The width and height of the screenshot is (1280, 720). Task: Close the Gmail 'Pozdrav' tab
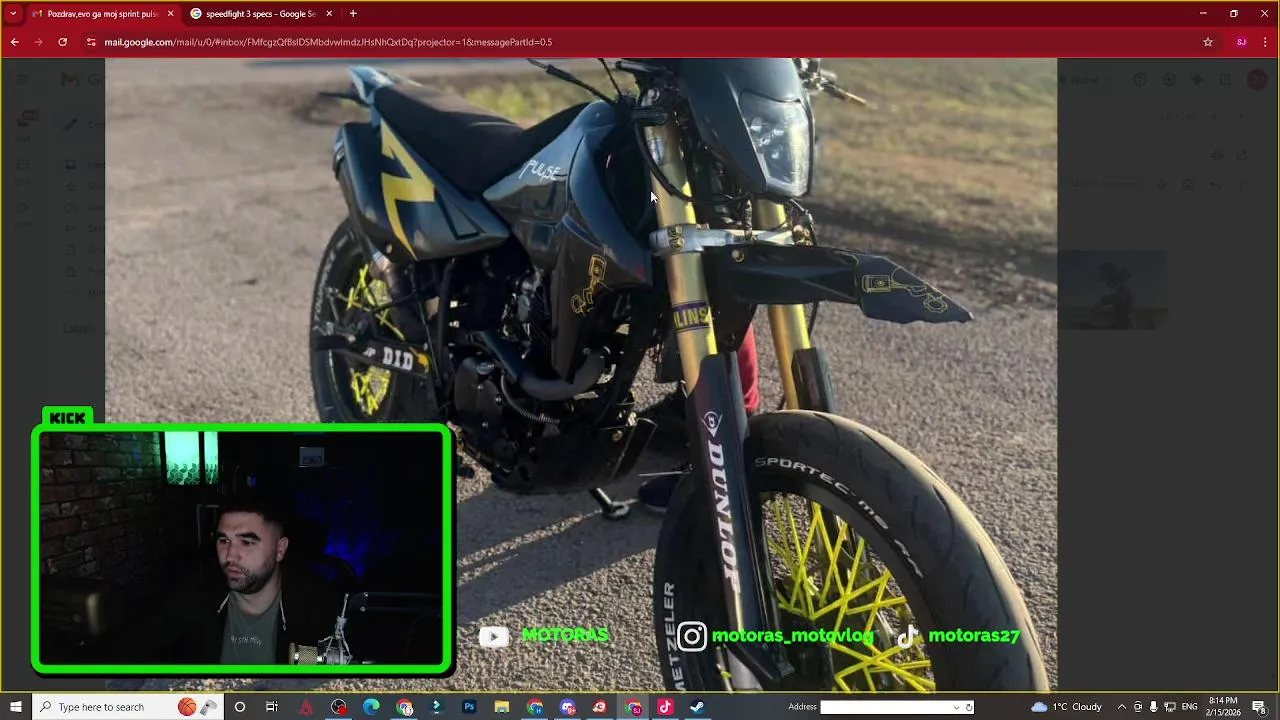click(x=170, y=14)
